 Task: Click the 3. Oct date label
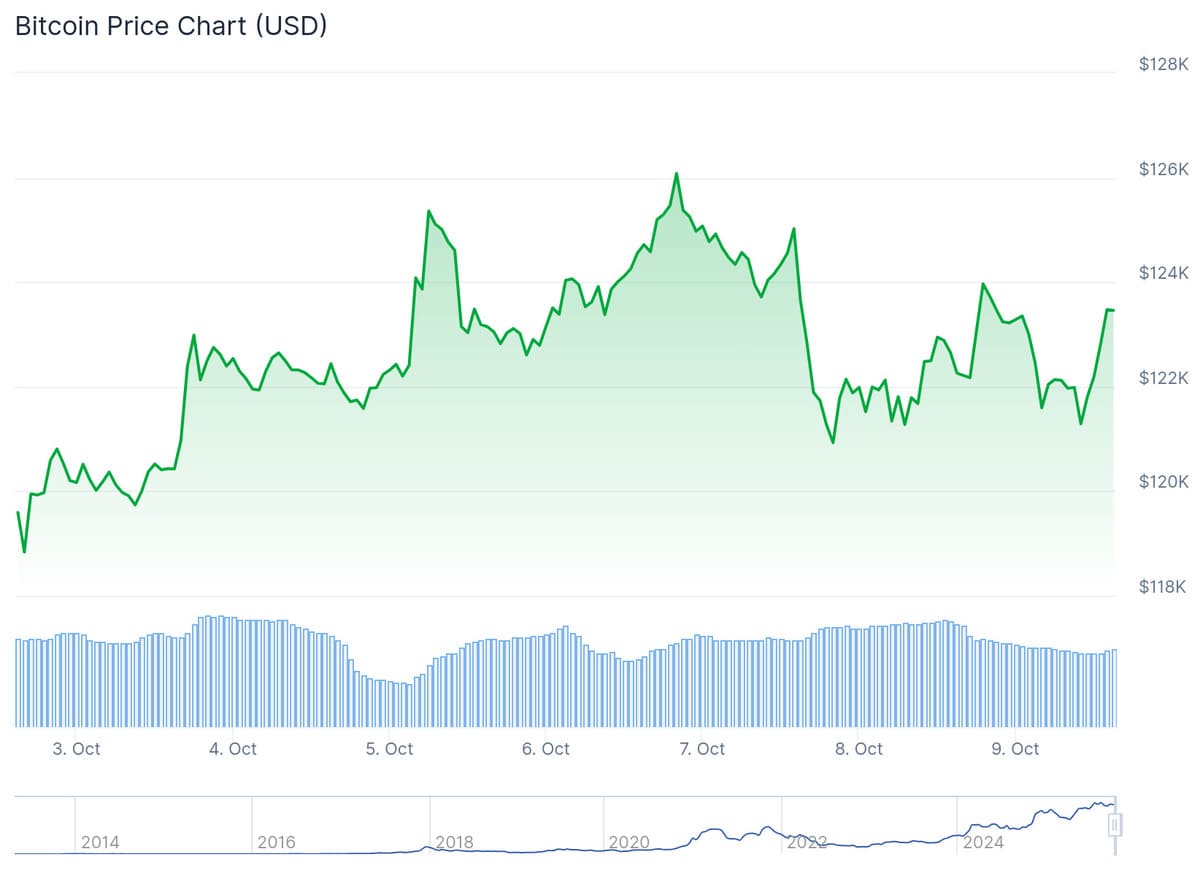click(x=77, y=749)
